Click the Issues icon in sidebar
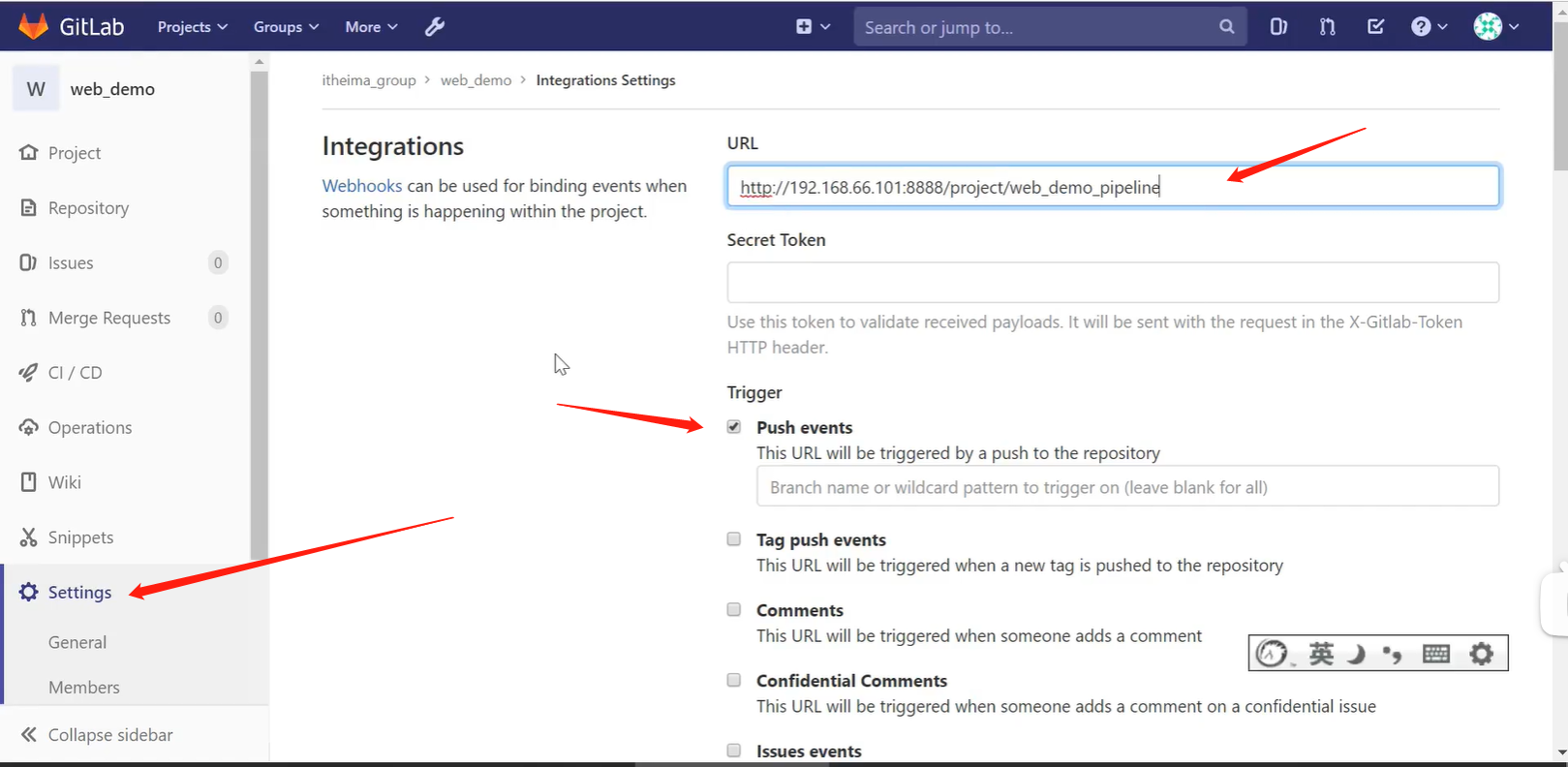The image size is (1568, 767). tap(28, 262)
